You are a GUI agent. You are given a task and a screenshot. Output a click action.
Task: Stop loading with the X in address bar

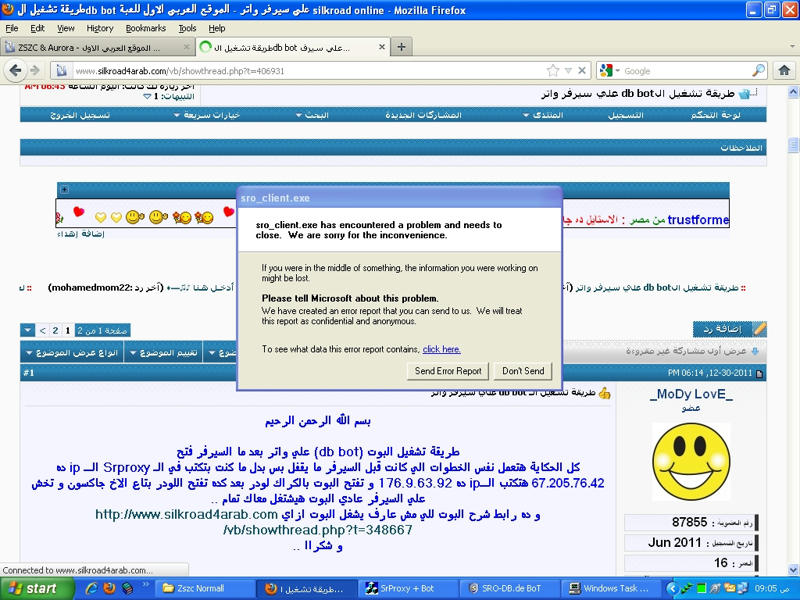[582, 70]
